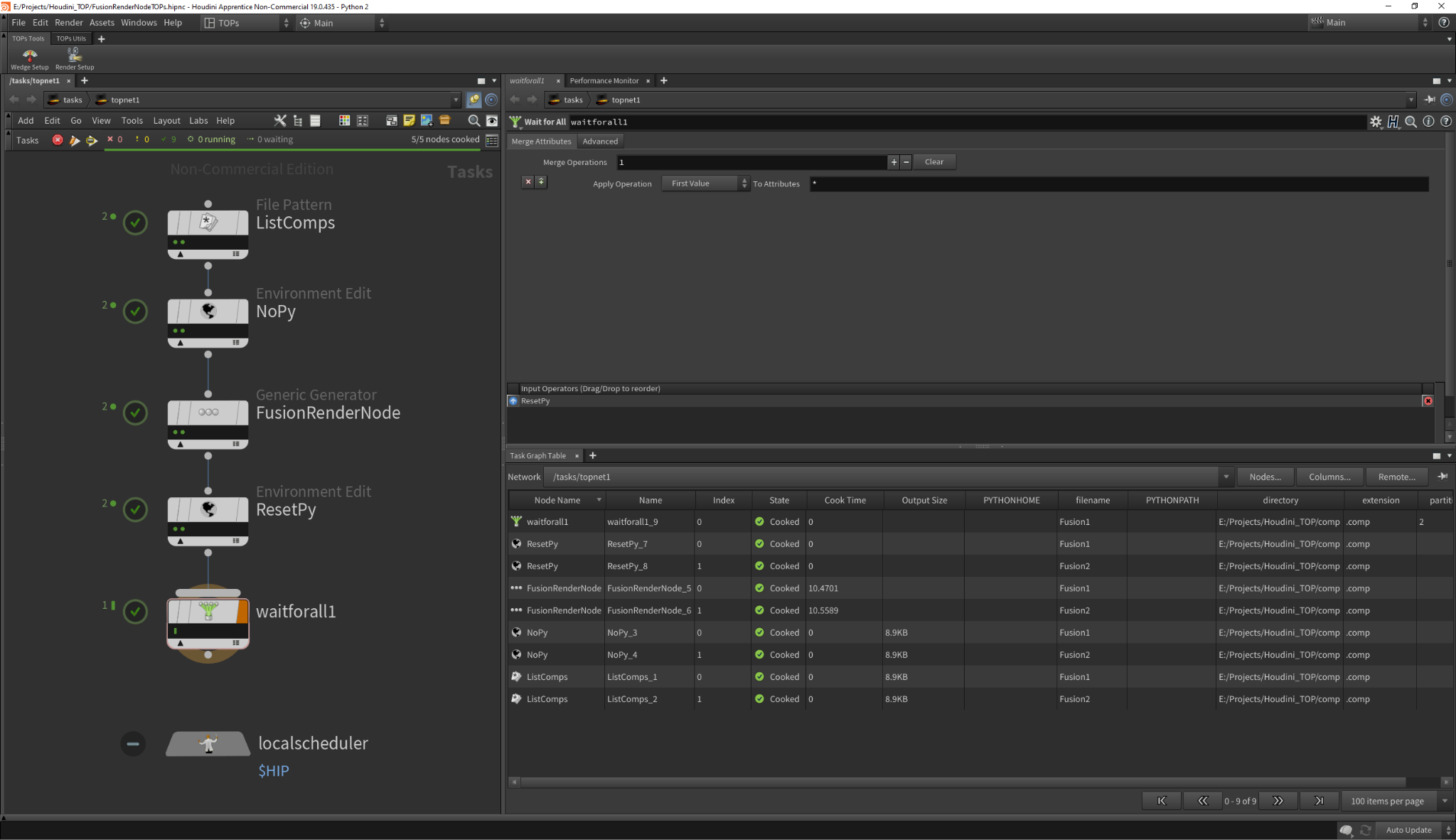Open the TOPs desktop dropdown
1456x840 pixels.
[246, 23]
